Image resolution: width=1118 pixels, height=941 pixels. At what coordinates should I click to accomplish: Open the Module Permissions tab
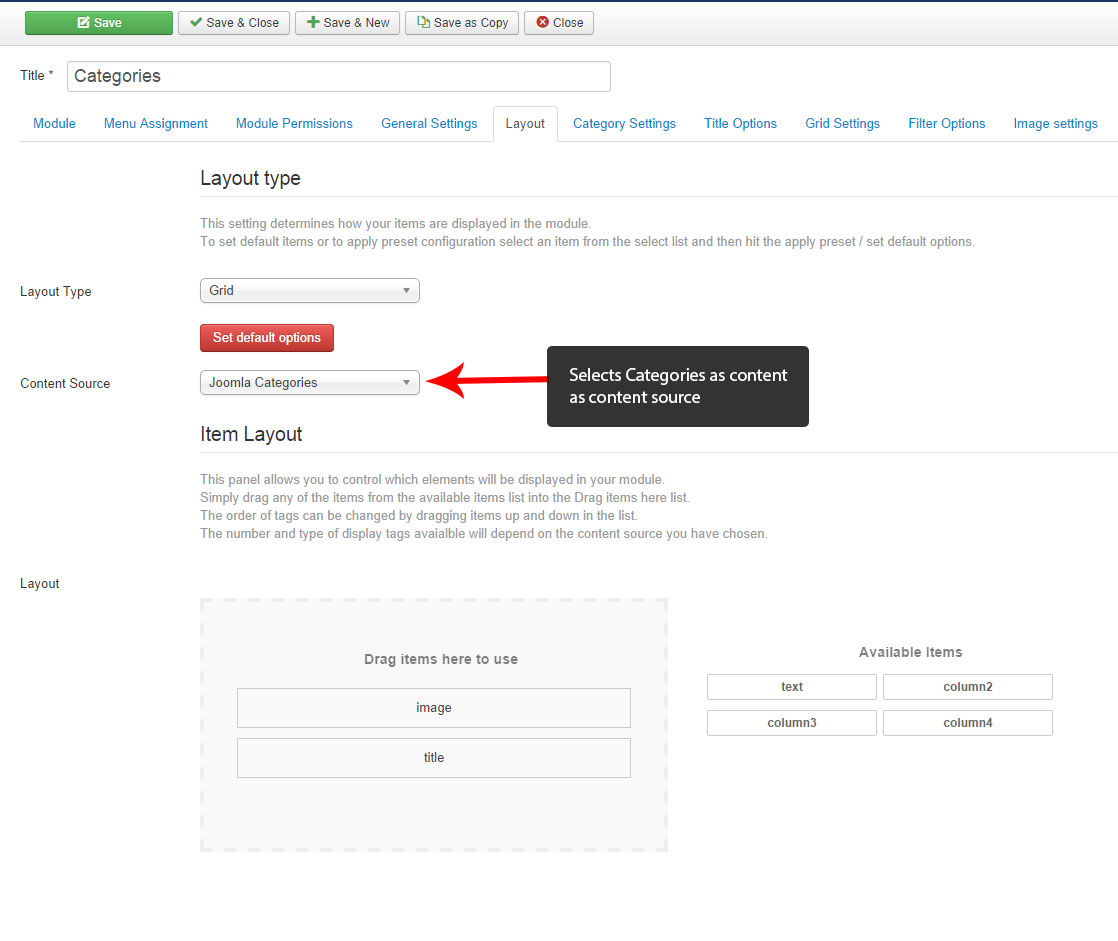[x=294, y=123]
